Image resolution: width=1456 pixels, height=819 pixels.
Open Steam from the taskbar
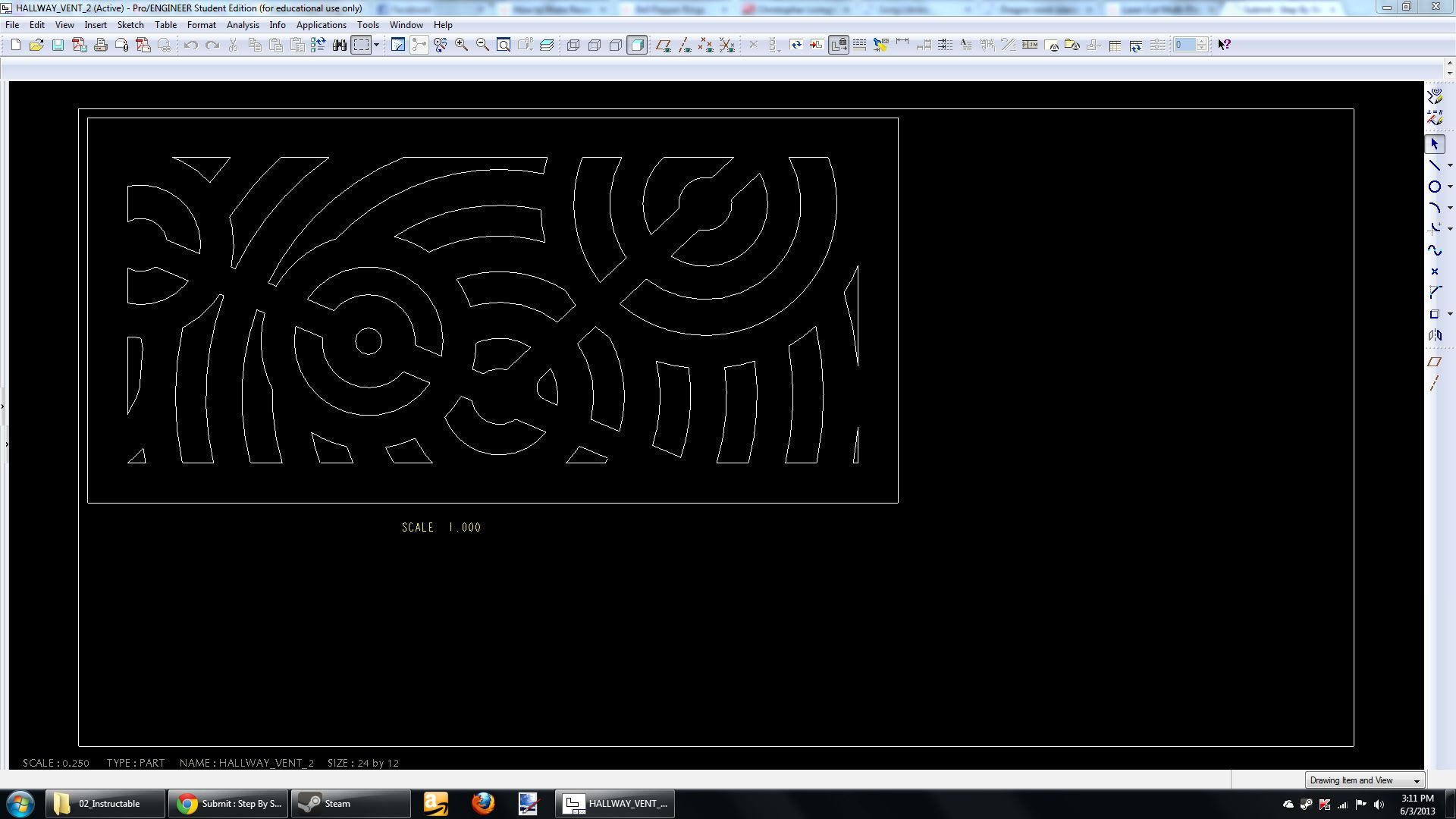350,803
